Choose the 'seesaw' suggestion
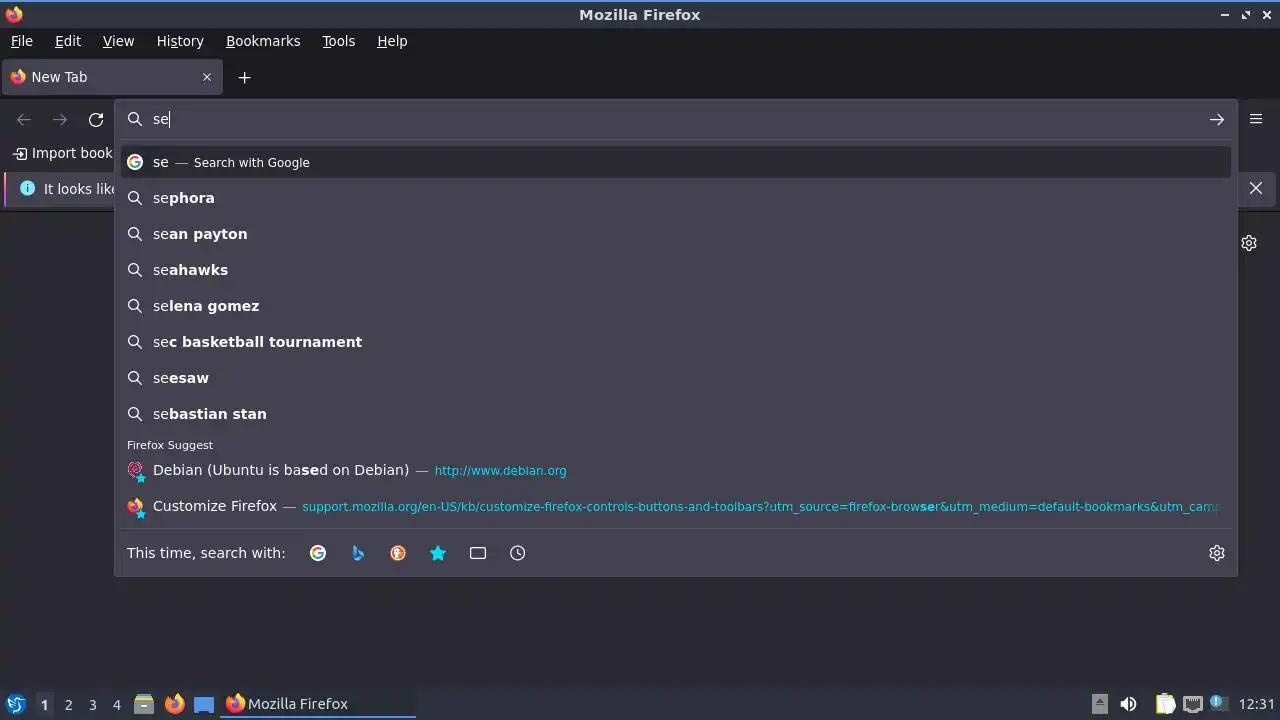This screenshot has height=720, width=1280. pyautogui.click(x=676, y=378)
